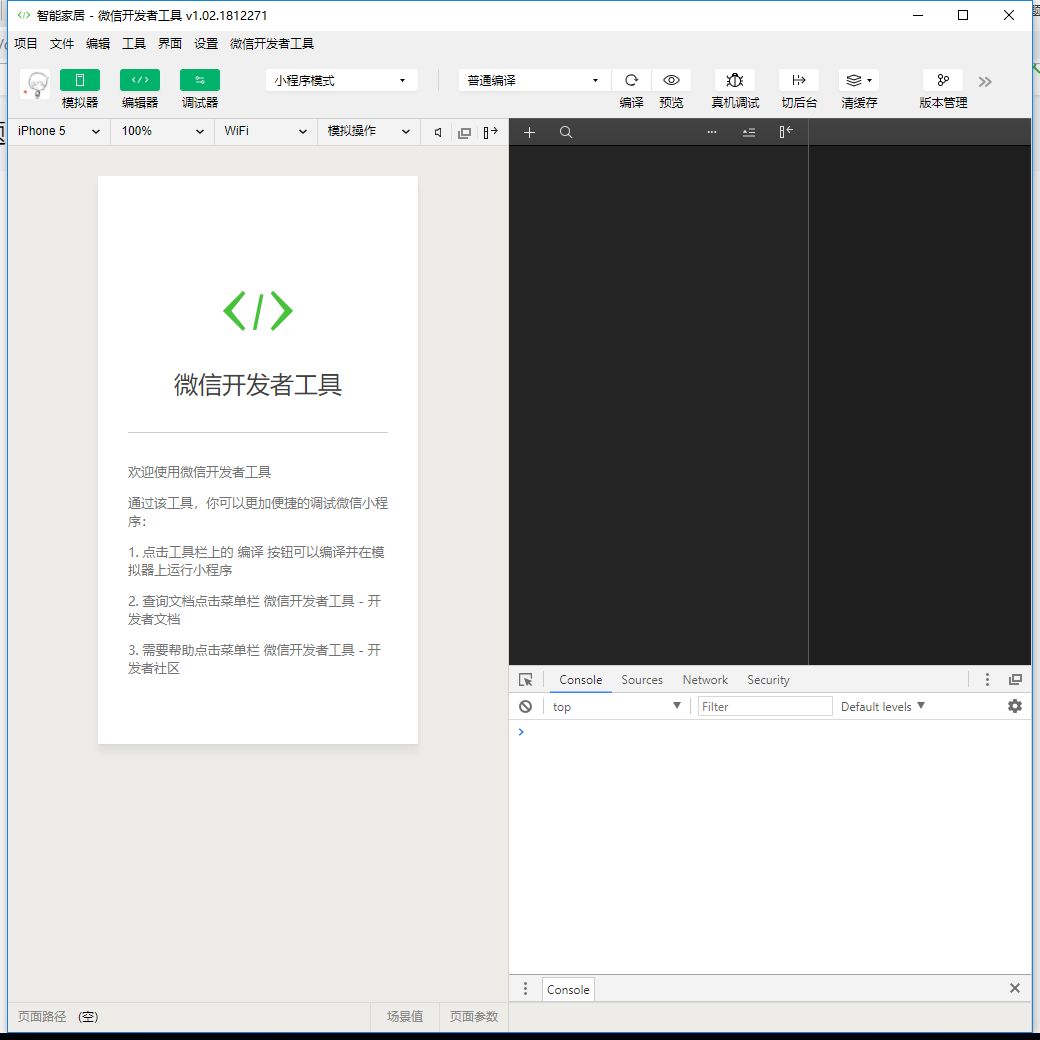
Task: Open the clear cache (清缓存) dropdown
Action: [859, 80]
